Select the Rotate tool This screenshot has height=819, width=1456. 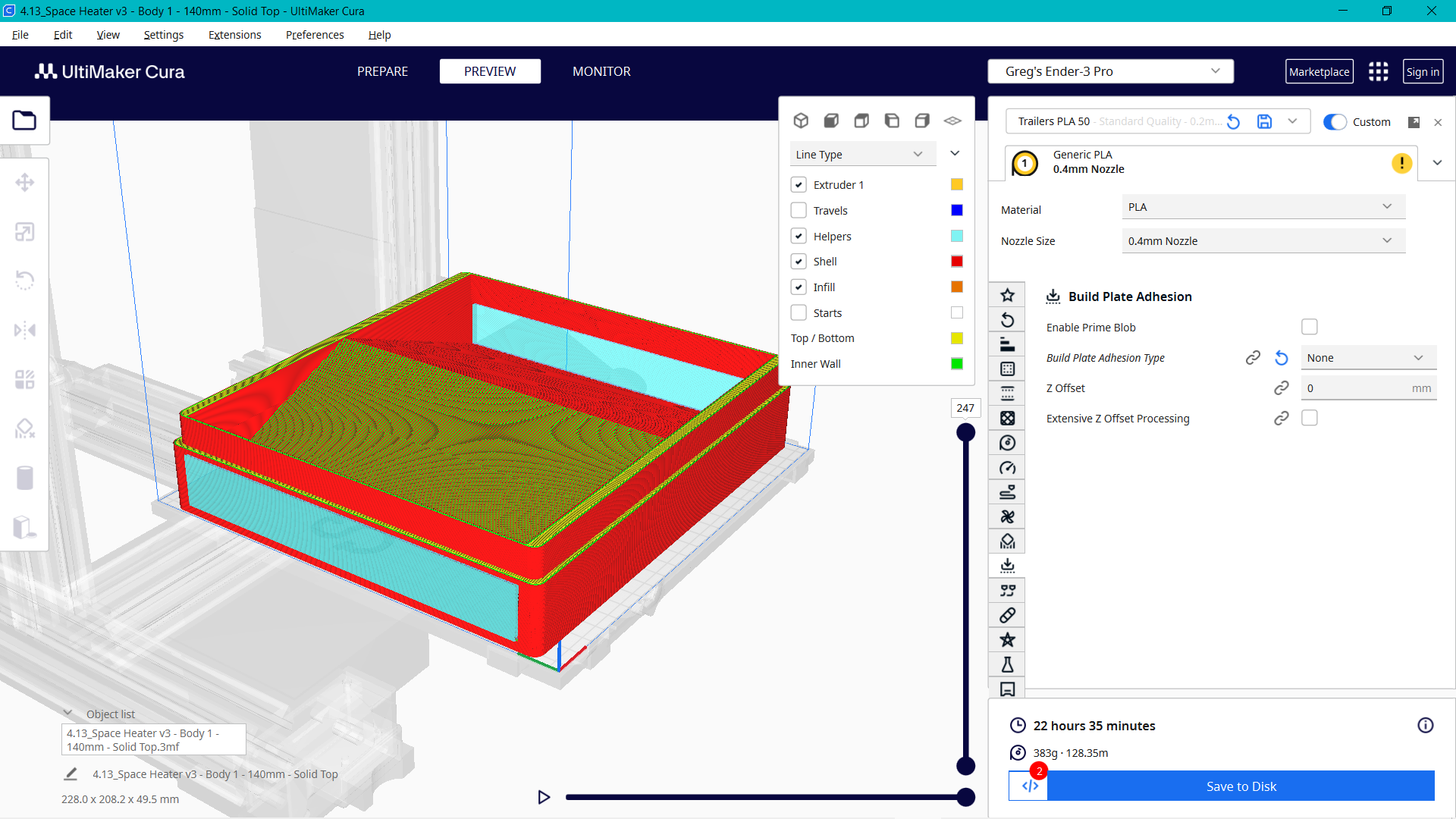coord(24,281)
